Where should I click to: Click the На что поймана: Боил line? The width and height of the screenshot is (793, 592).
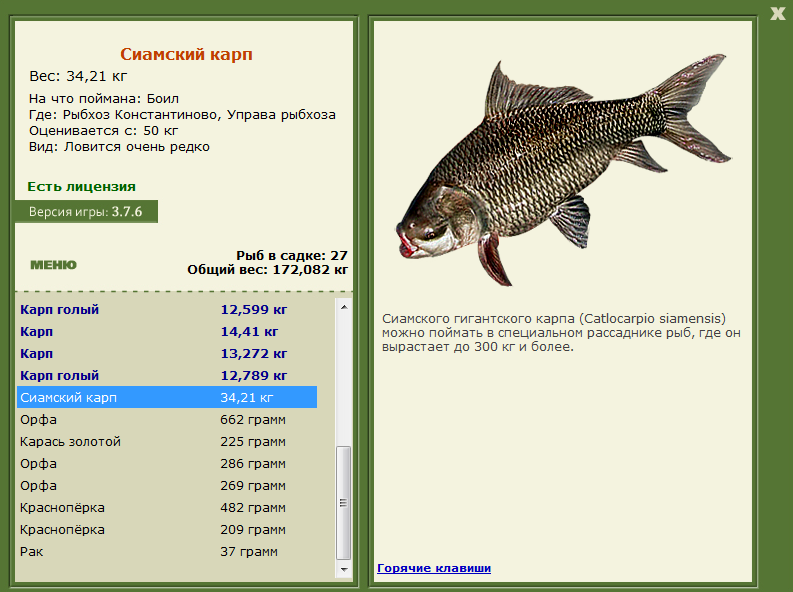pyautogui.click(x=104, y=99)
